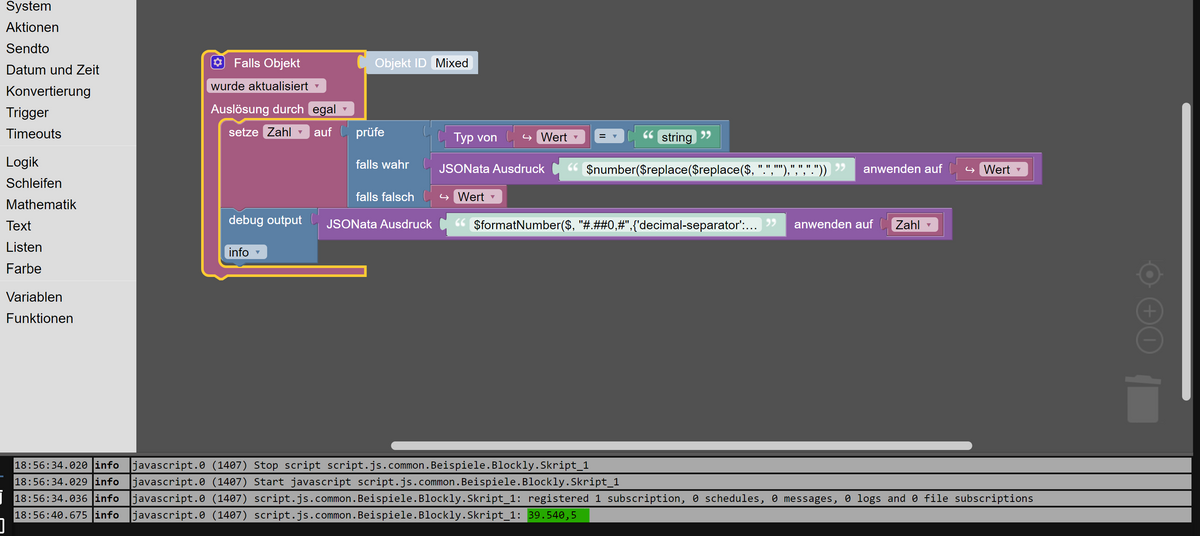Click the horizontal workspace scrollbar
This screenshot has height=536, width=1200.
(681, 445)
